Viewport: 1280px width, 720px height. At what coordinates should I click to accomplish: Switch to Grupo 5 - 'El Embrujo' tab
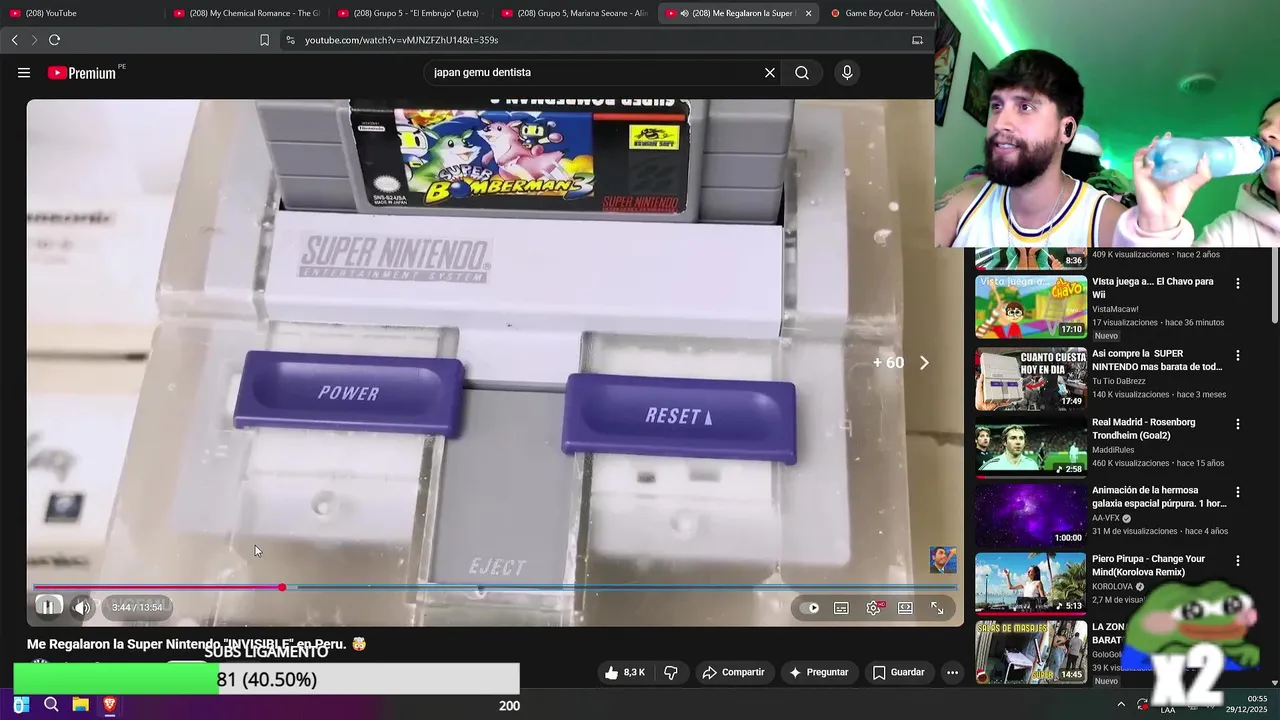(x=410, y=13)
